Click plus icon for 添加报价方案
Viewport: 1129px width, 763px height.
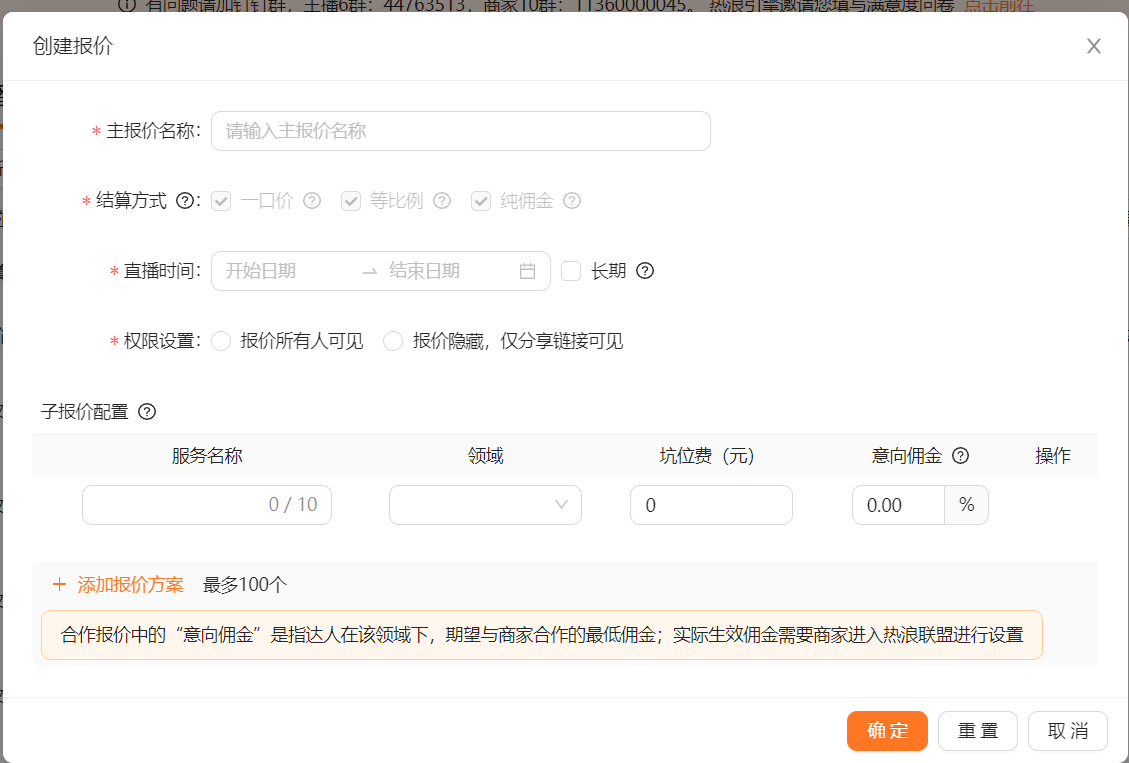59,584
